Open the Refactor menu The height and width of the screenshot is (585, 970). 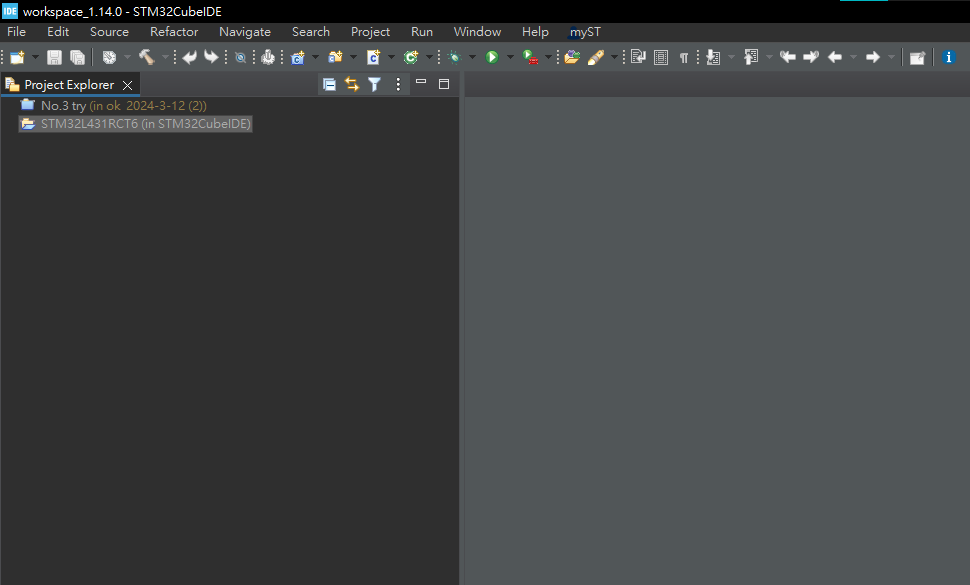(x=174, y=32)
